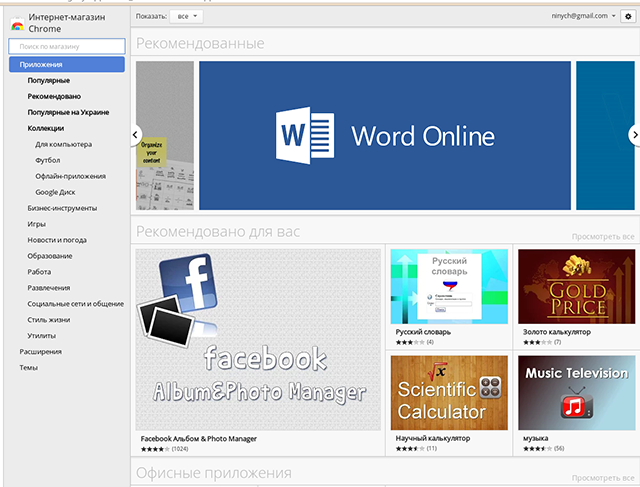Open the Игры category

tap(37, 224)
